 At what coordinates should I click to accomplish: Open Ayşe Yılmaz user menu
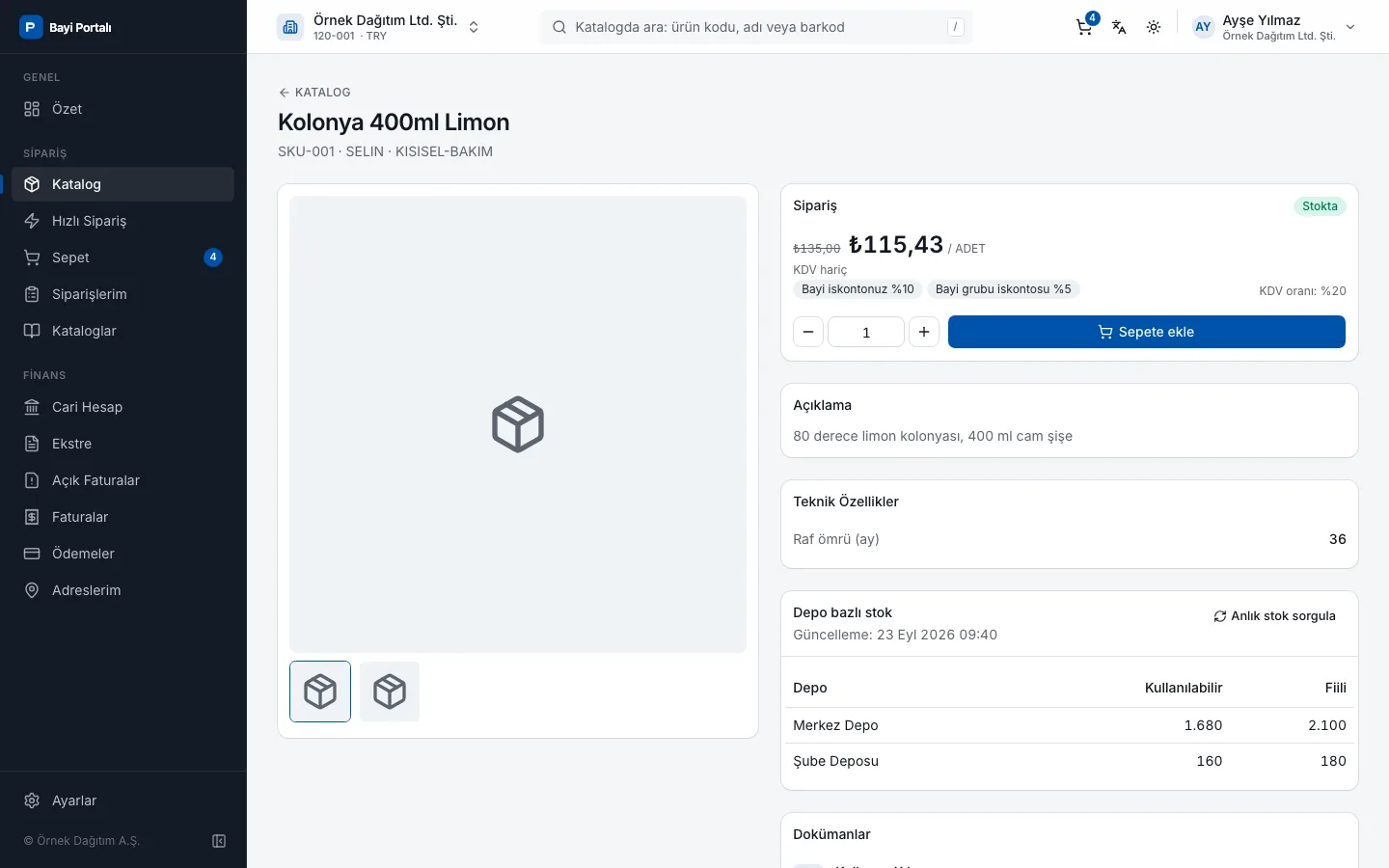(1274, 27)
